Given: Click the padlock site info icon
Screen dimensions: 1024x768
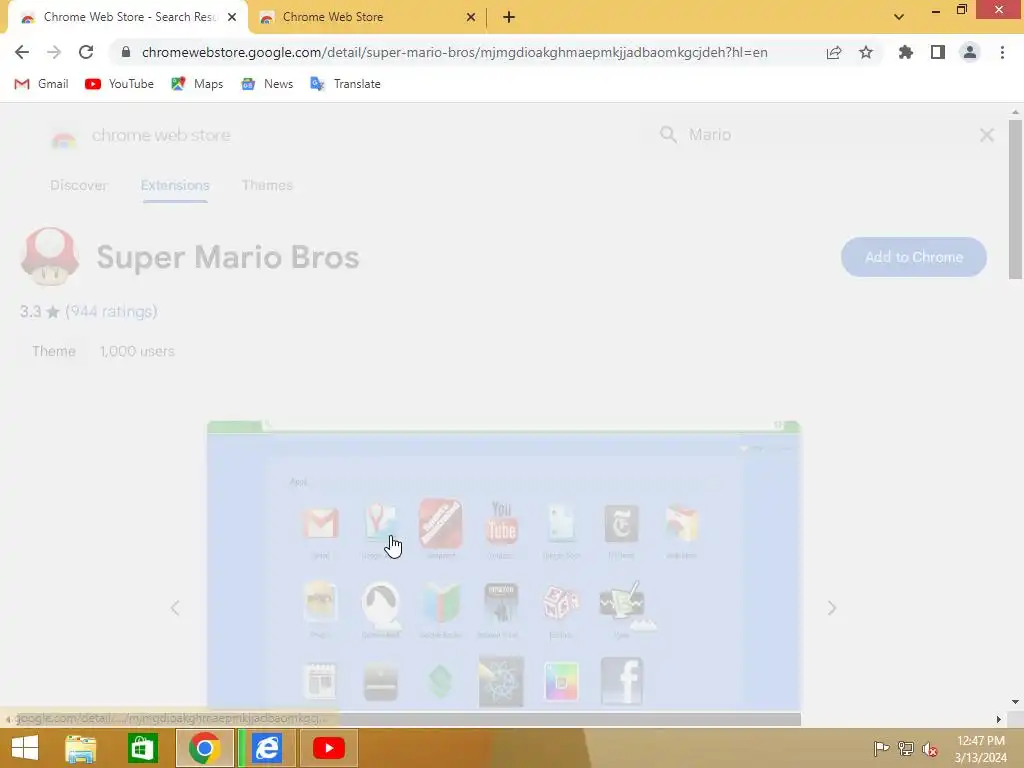Looking at the screenshot, I should coord(126,52).
